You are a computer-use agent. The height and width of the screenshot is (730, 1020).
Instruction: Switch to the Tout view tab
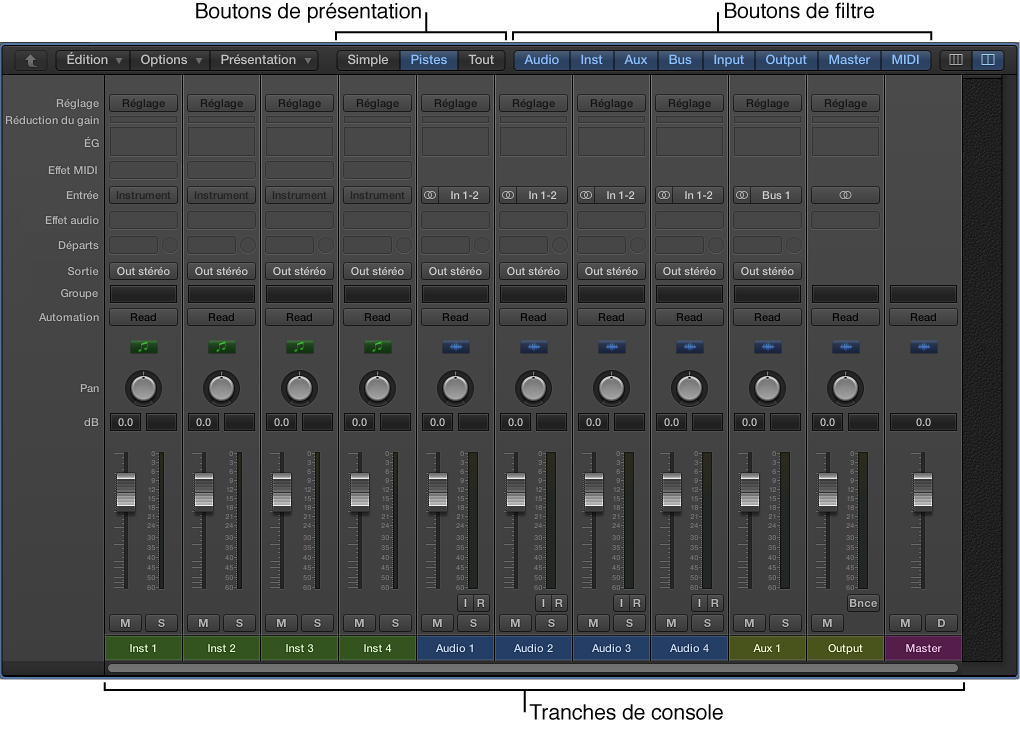coord(481,60)
